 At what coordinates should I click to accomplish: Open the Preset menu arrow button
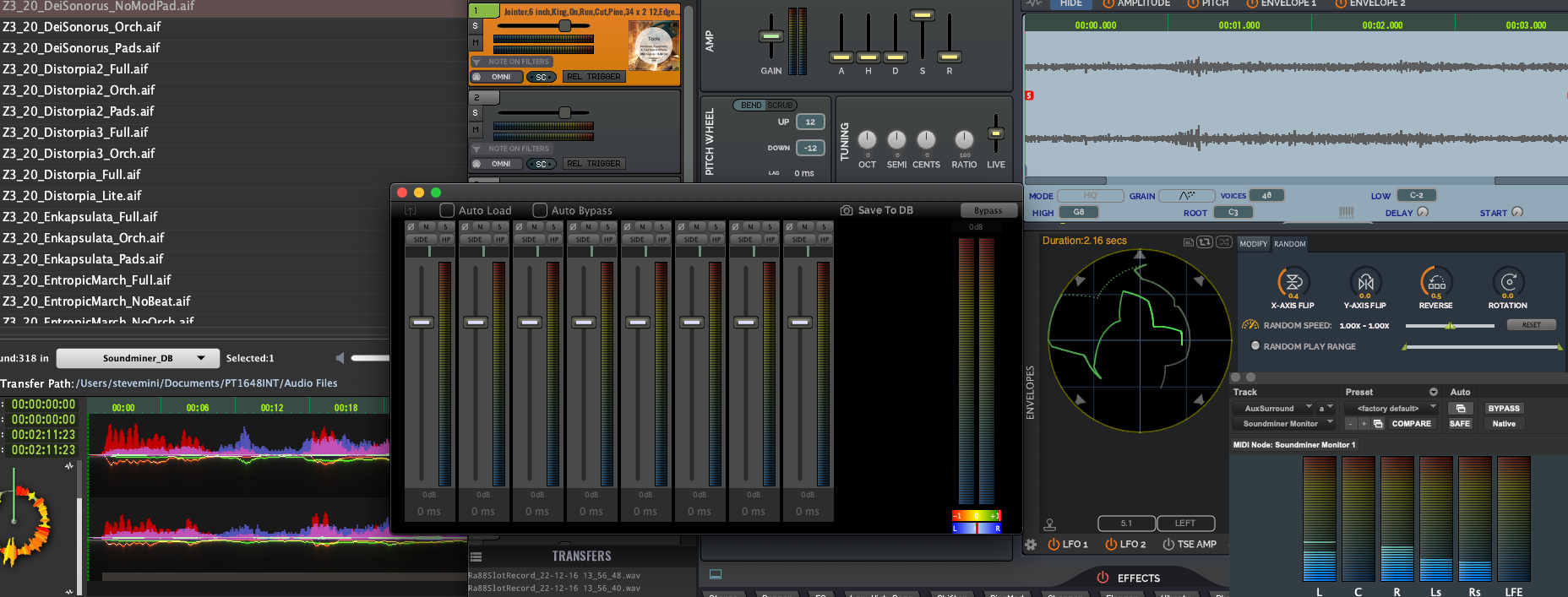[1433, 392]
